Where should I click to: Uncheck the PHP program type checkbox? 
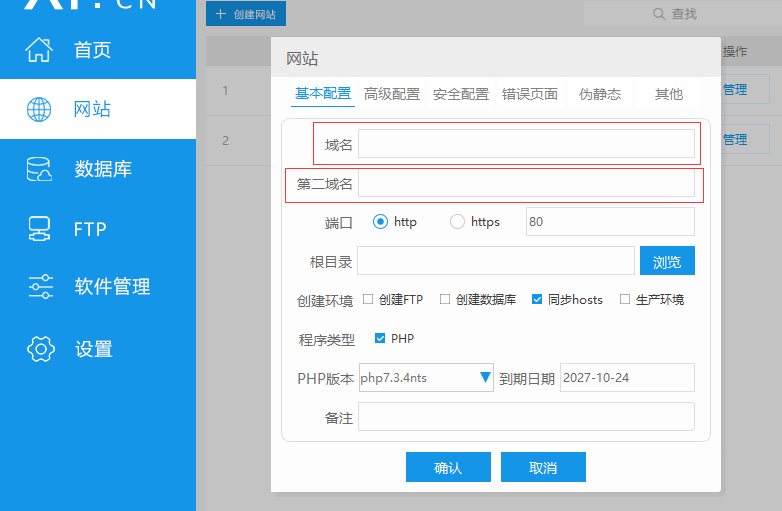380,339
